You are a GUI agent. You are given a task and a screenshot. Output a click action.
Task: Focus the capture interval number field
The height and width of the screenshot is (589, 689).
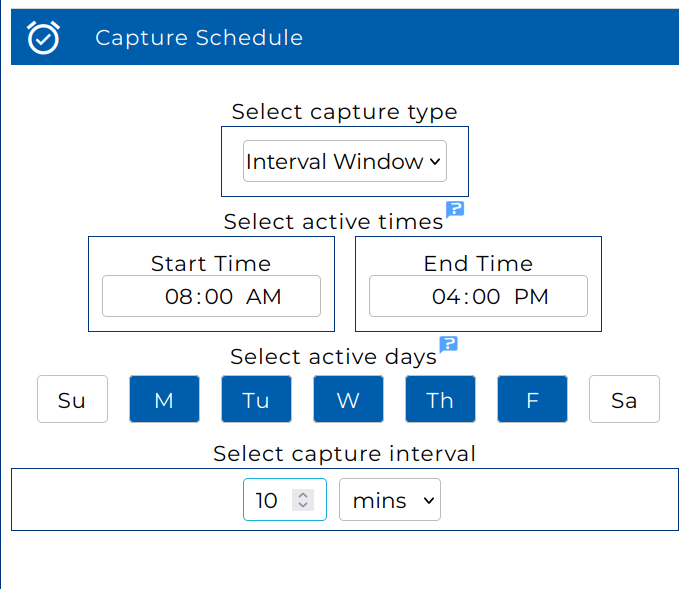click(x=268, y=500)
